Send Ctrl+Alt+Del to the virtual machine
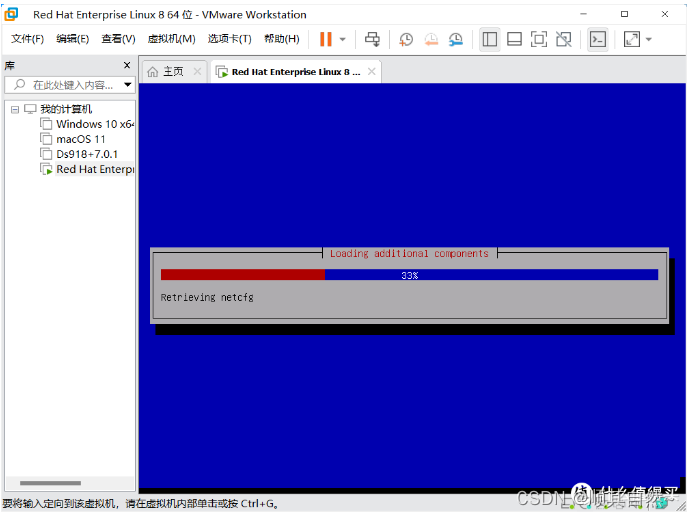 [x=372, y=39]
